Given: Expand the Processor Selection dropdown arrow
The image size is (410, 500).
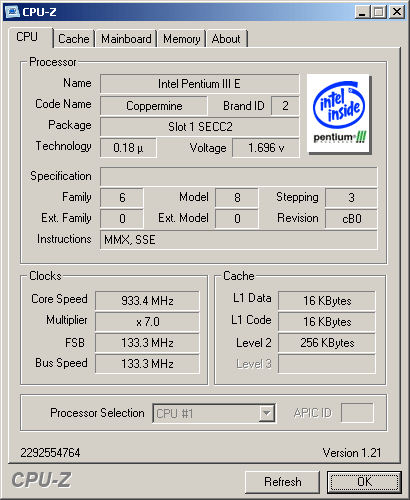Looking at the screenshot, I should click(266, 414).
